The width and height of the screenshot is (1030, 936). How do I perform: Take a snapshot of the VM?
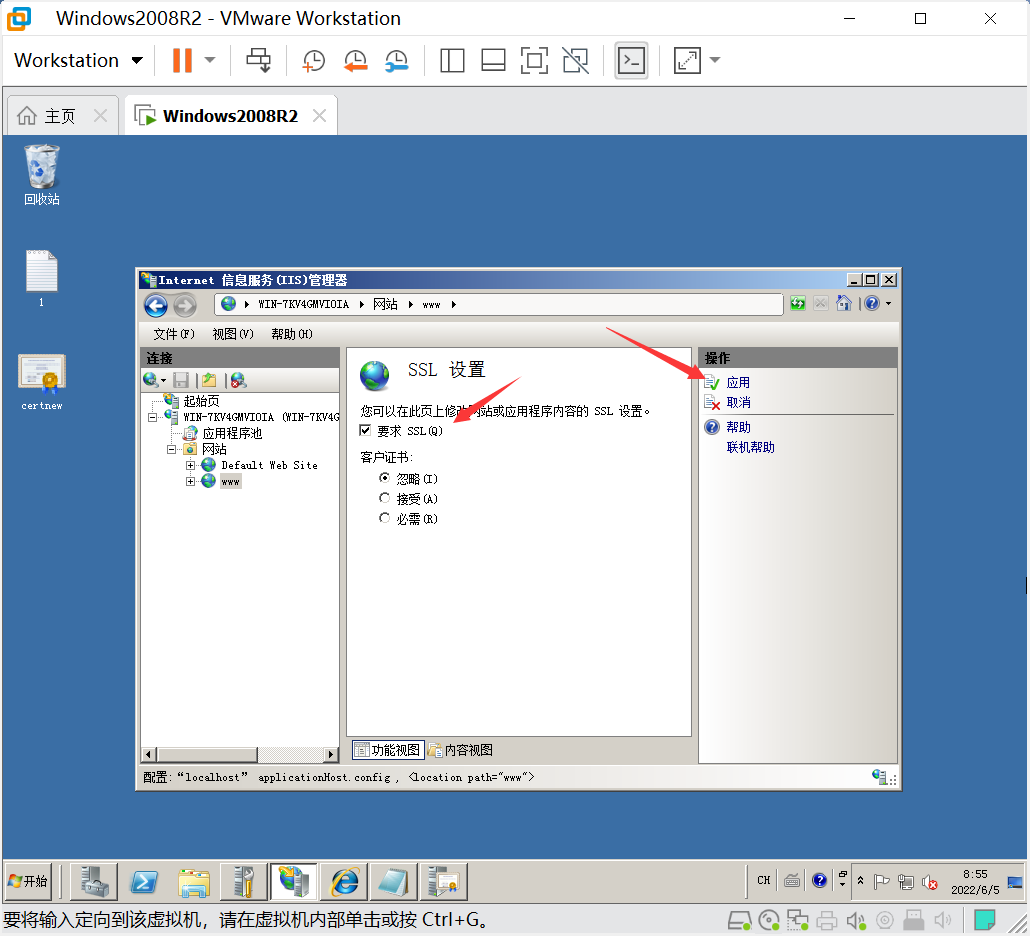point(313,60)
